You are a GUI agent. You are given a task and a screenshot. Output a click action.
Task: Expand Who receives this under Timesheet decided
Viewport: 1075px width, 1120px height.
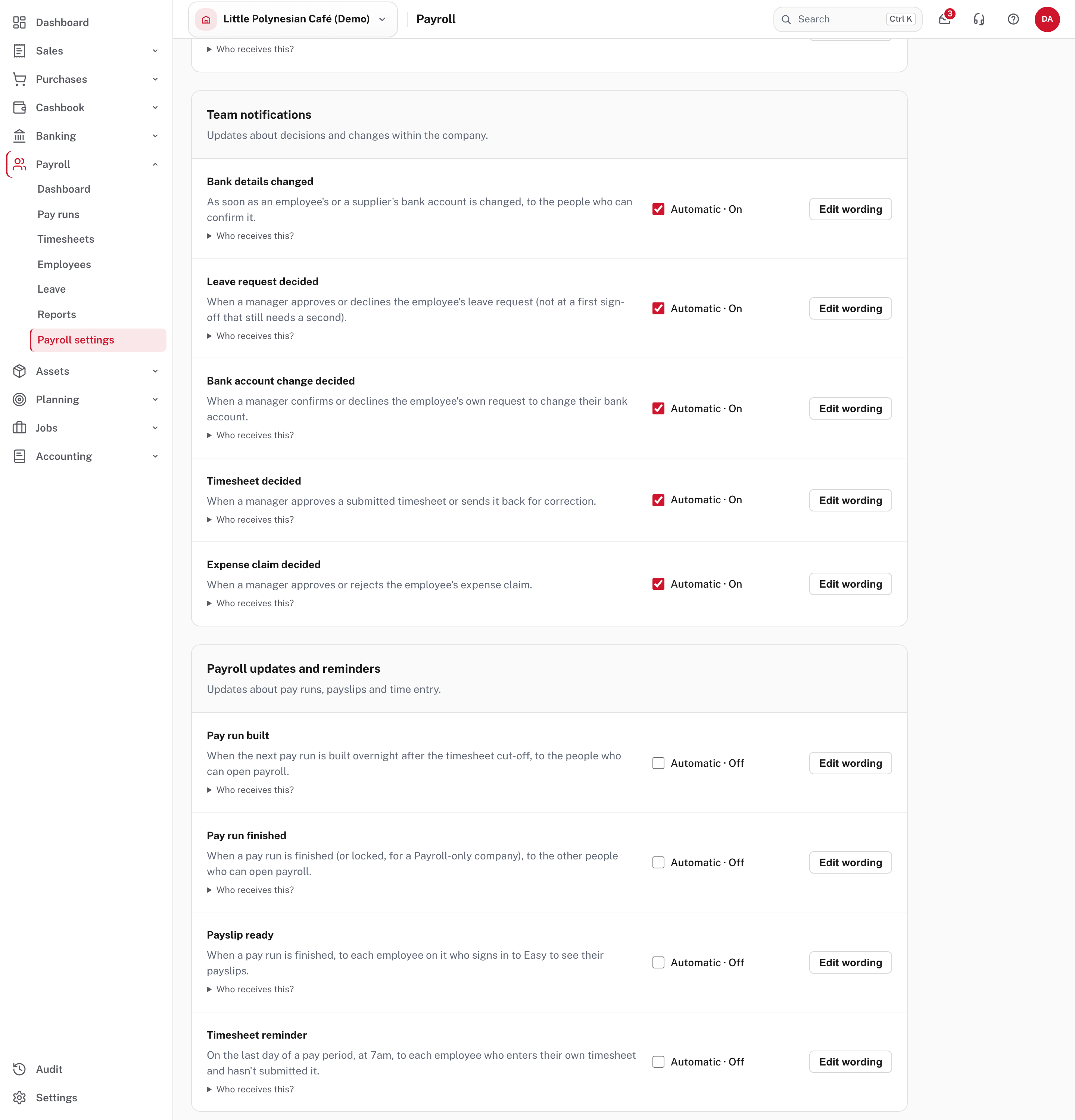pos(250,519)
